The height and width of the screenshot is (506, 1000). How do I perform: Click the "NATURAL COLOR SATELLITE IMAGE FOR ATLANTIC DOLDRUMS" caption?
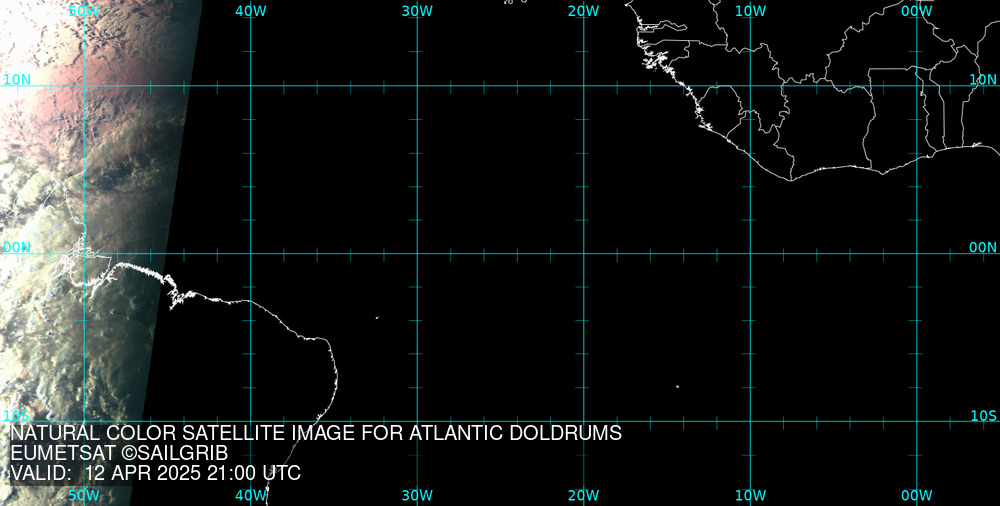point(316,433)
